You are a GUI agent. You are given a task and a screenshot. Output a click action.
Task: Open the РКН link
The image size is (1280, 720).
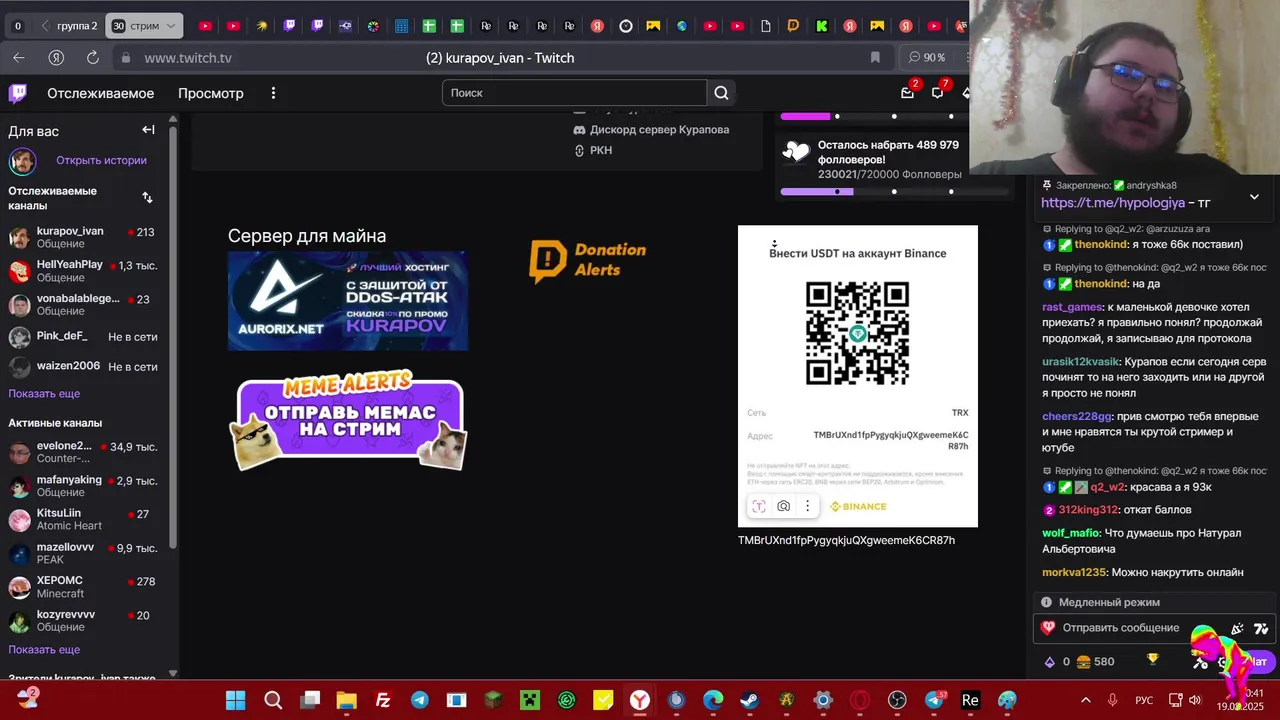[x=593, y=150]
